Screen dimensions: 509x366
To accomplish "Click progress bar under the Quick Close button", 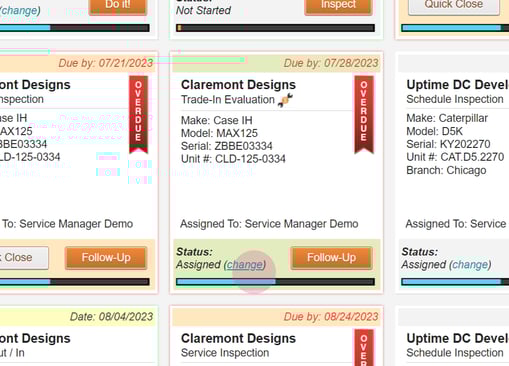I will [x=455, y=28].
